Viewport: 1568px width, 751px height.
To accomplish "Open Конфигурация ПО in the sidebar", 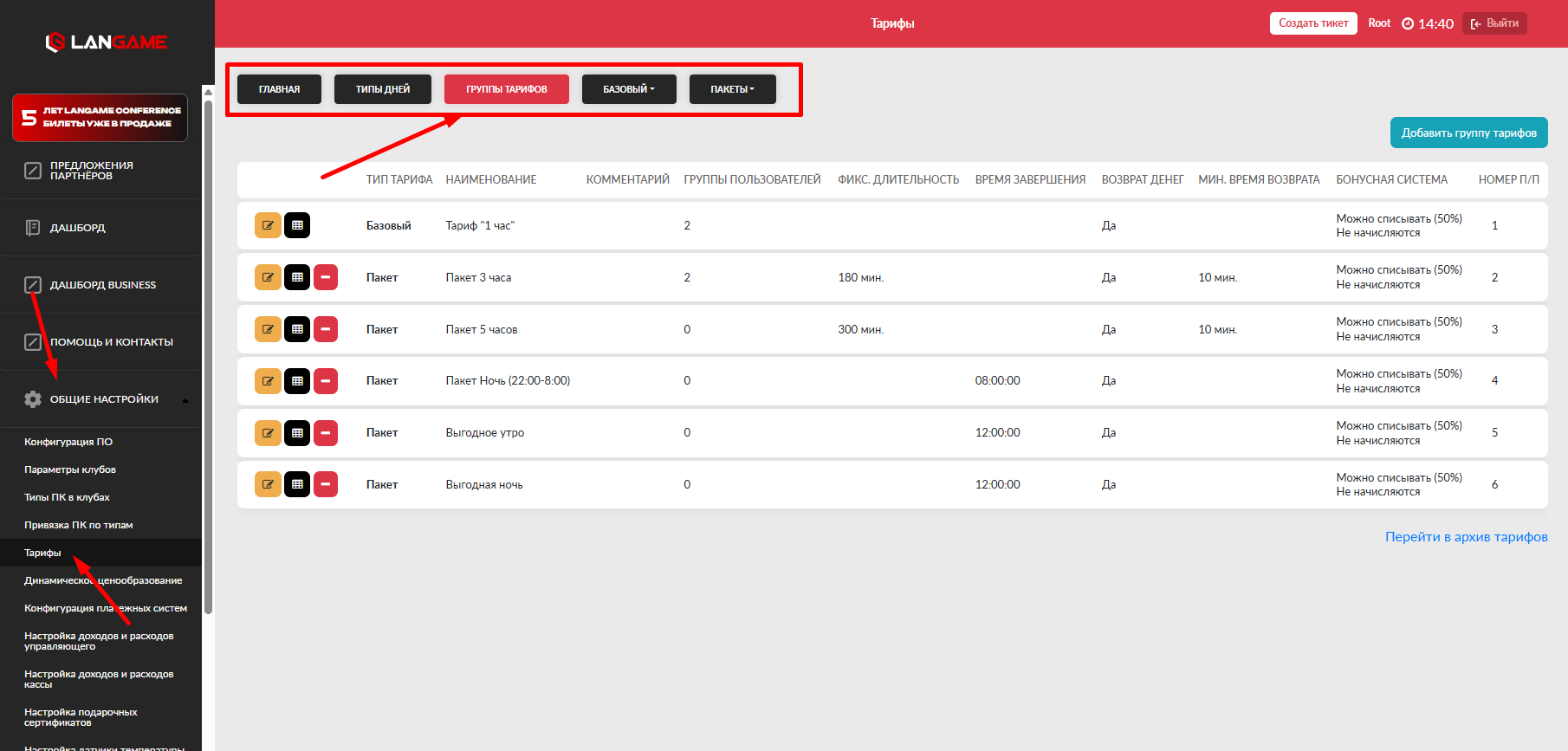I will click(x=68, y=442).
